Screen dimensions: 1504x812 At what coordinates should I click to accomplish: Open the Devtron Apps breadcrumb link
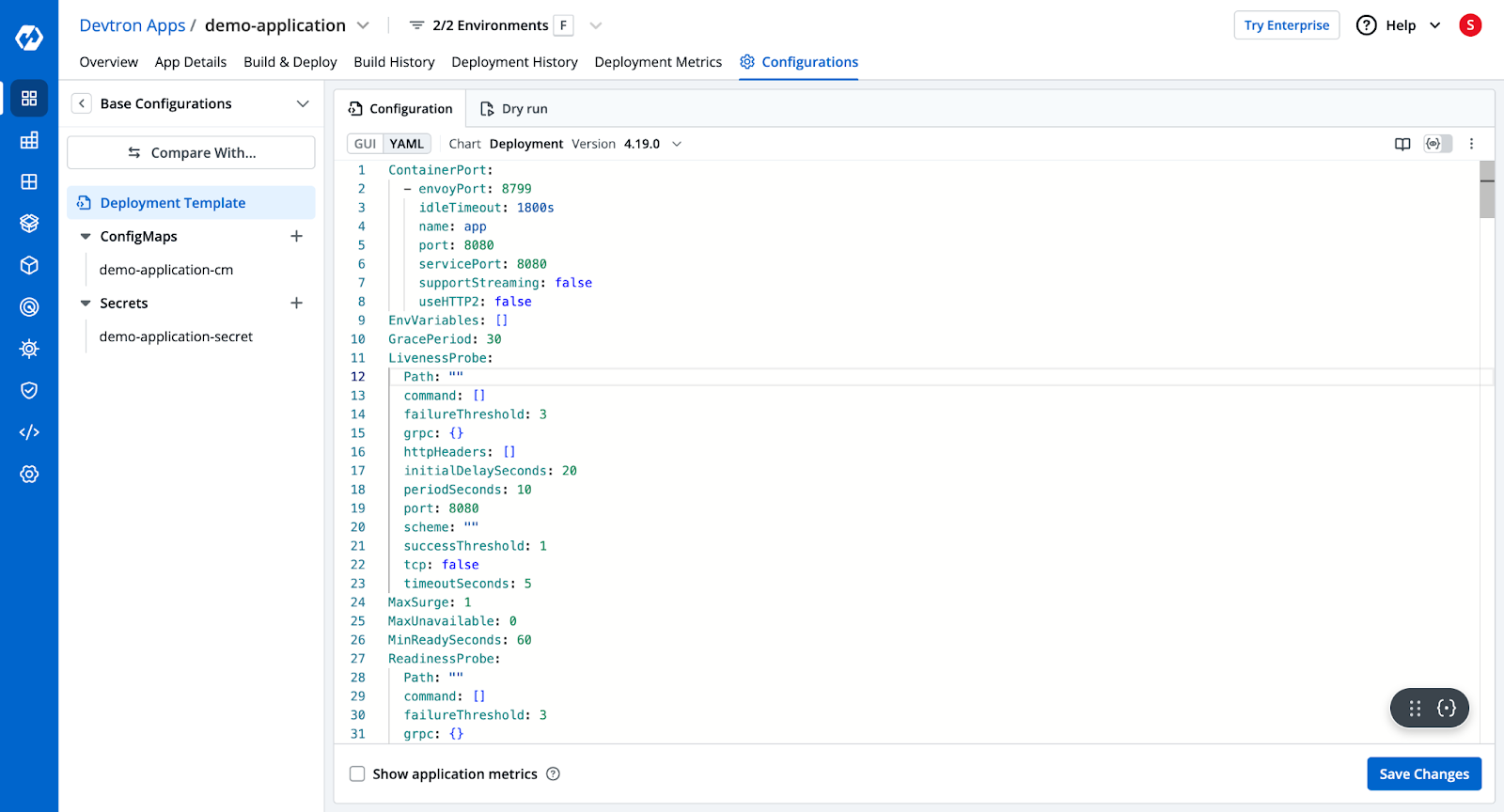click(133, 25)
